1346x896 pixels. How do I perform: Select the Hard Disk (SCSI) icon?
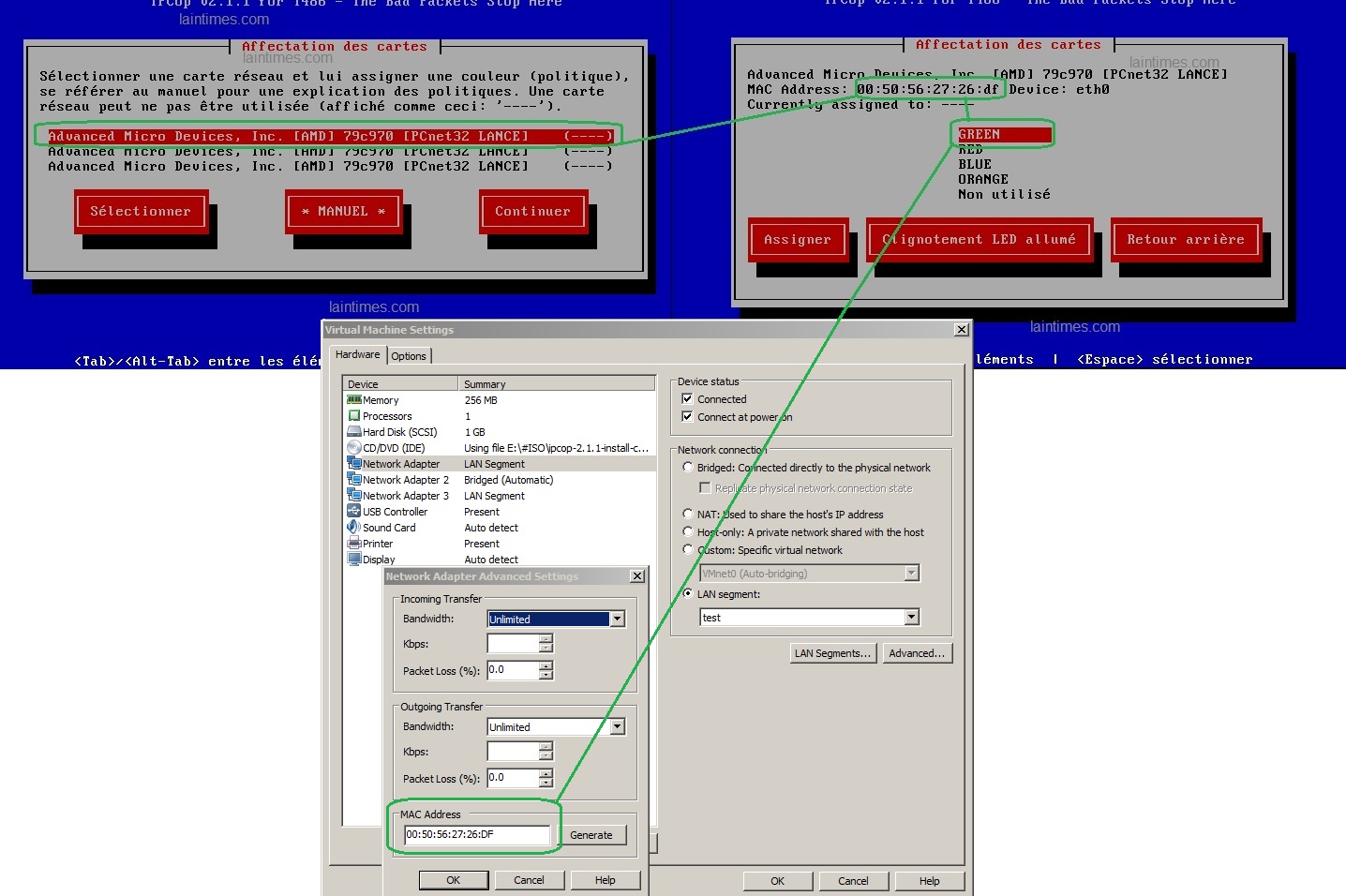click(354, 432)
